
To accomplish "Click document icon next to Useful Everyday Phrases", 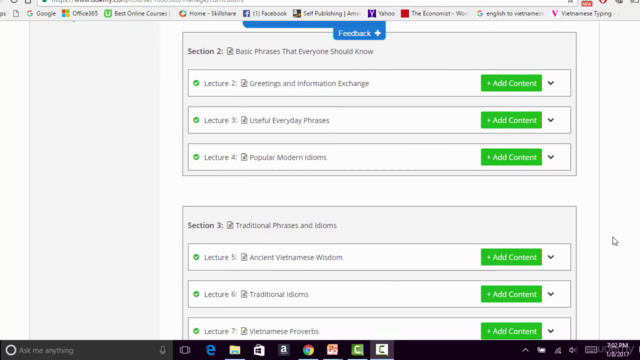I will tap(244, 120).
